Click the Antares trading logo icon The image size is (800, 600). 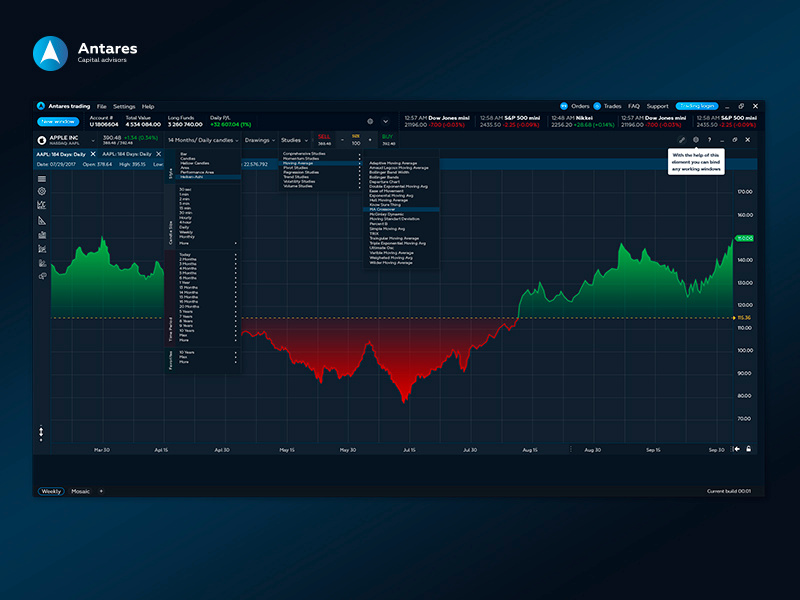pyautogui.click(x=41, y=106)
